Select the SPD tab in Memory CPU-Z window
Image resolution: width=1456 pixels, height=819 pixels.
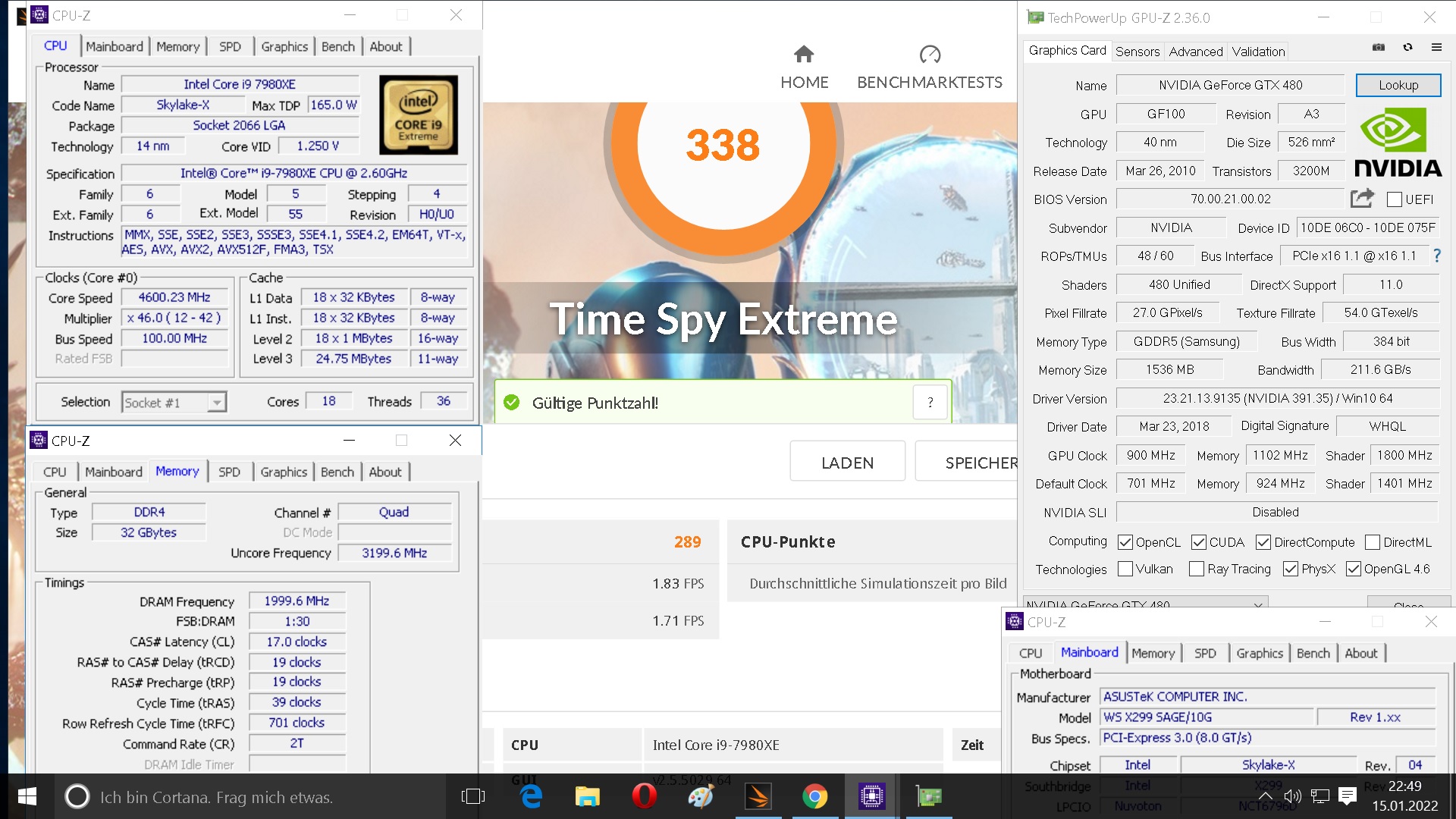pyautogui.click(x=230, y=472)
